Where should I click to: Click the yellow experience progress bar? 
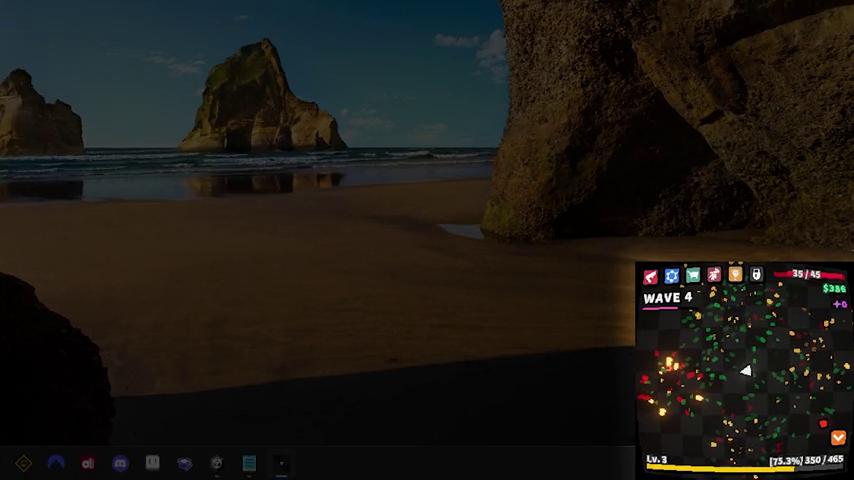click(x=720, y=468)
